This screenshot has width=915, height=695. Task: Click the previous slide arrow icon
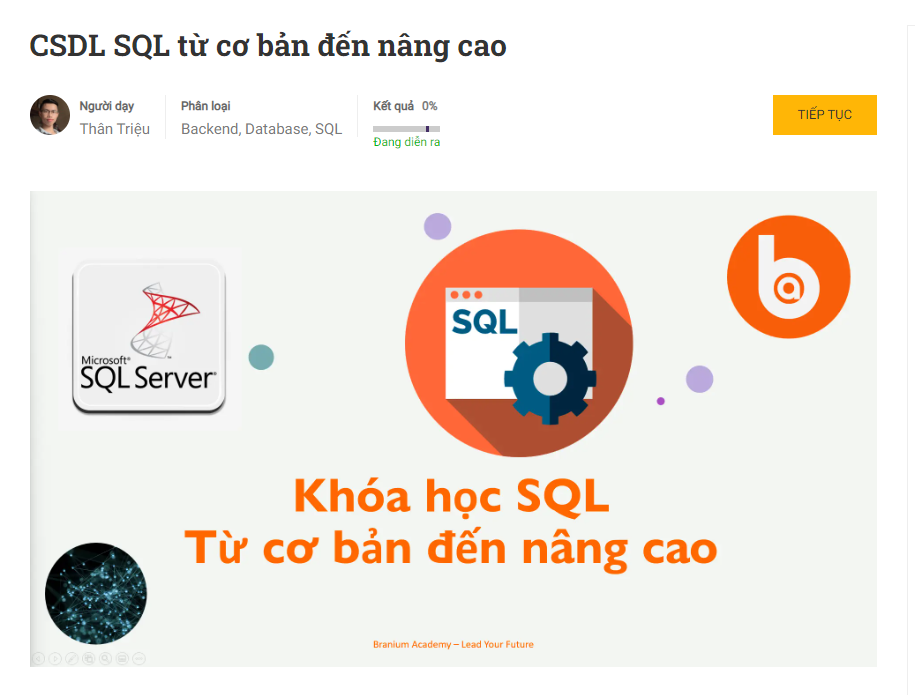click(39, 658)
